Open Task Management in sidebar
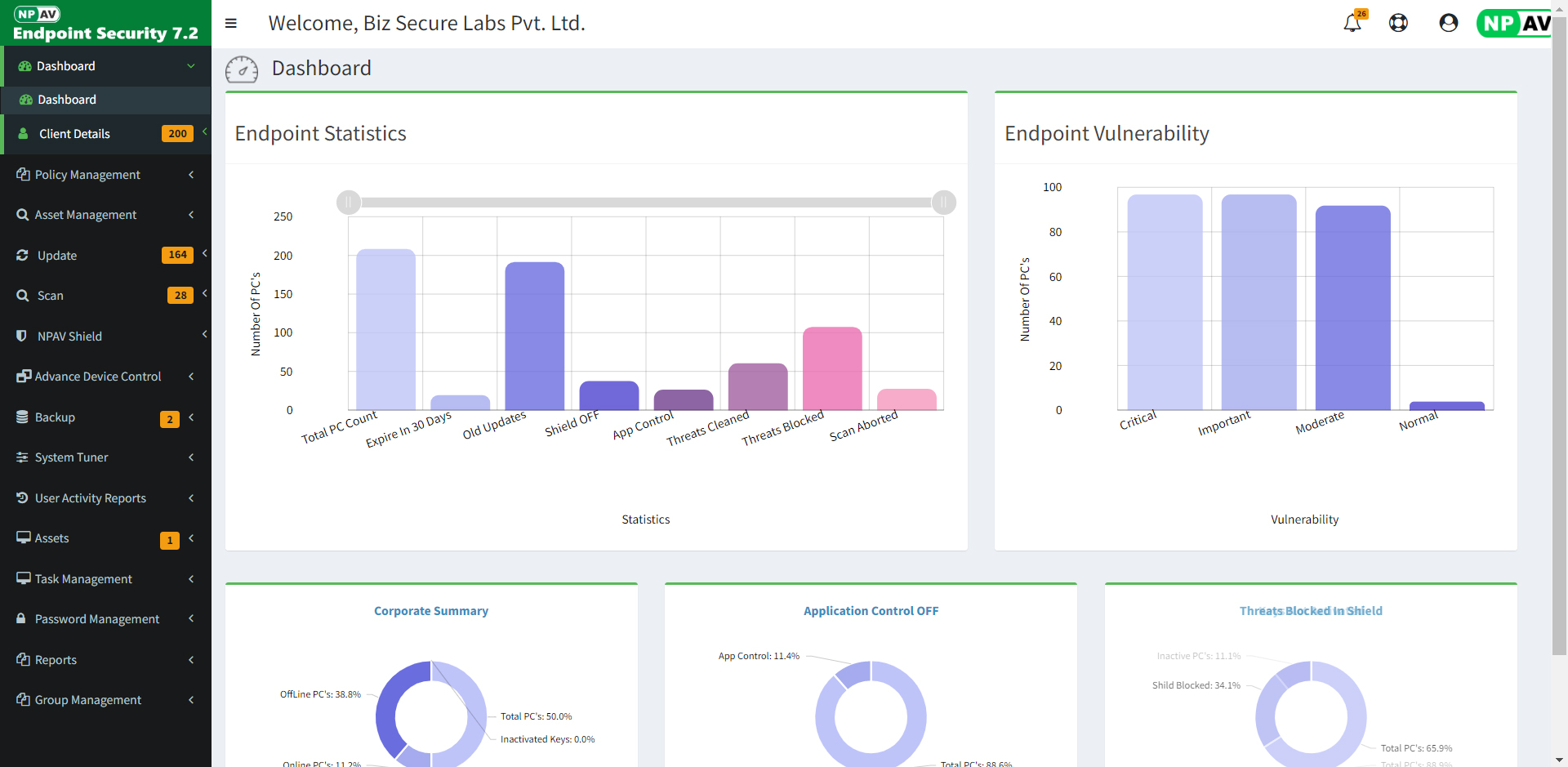Screen dimensions: 1568x767 (83, 579)
